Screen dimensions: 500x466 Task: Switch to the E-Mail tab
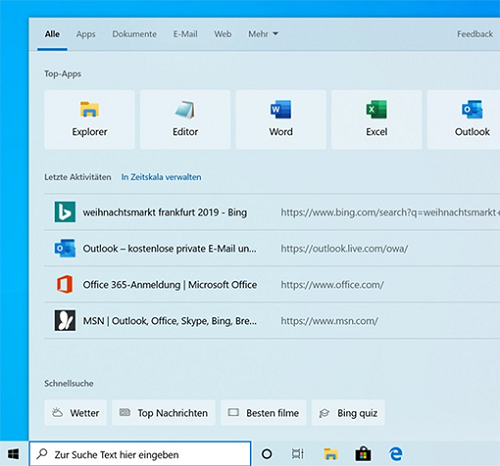185,34
